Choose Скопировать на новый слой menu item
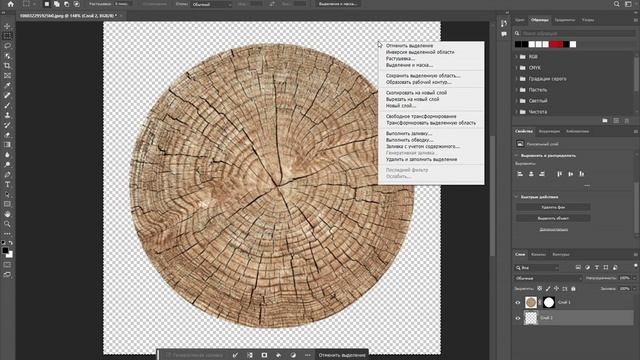Image resolution: width=640 pixels, height=360 pixels. 416,93
